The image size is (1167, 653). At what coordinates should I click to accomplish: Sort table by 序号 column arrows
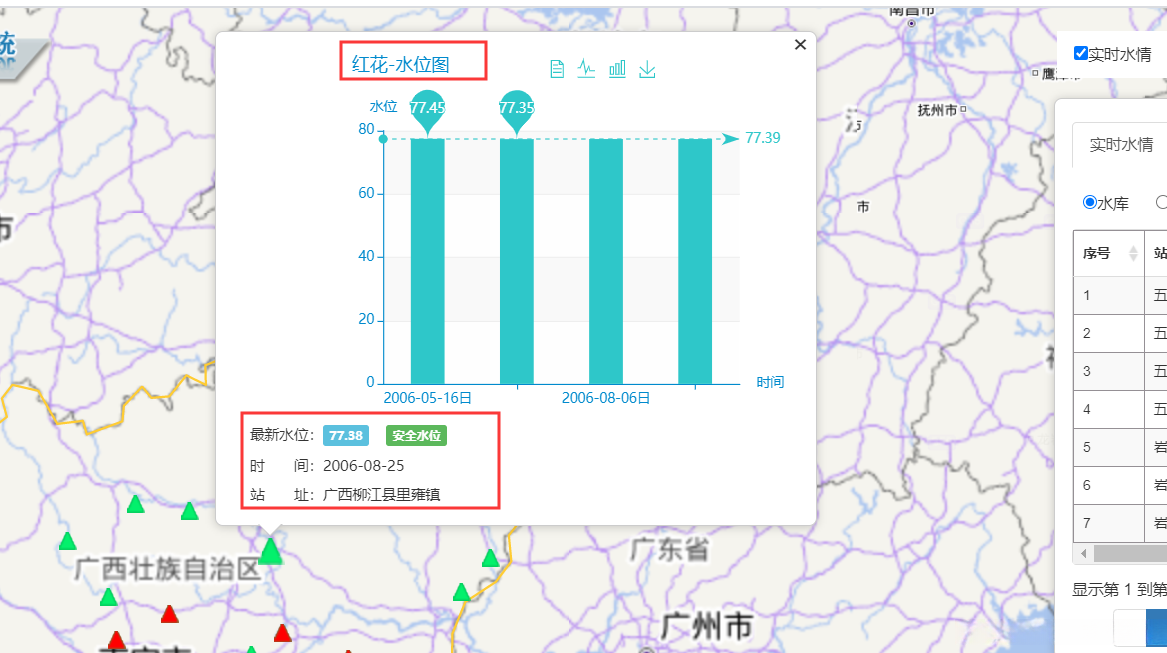click(1133, 253)
